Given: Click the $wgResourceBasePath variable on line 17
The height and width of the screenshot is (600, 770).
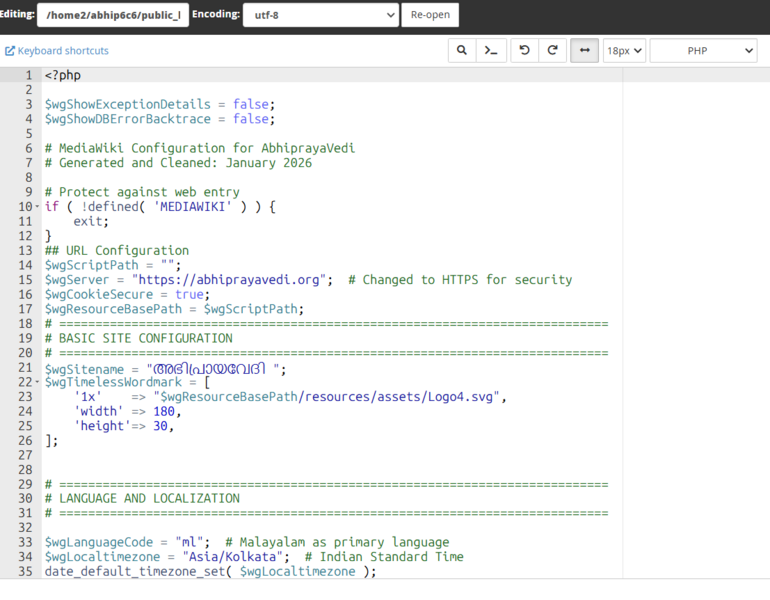Looking at the screenshot, I should (x=113, y=309).
